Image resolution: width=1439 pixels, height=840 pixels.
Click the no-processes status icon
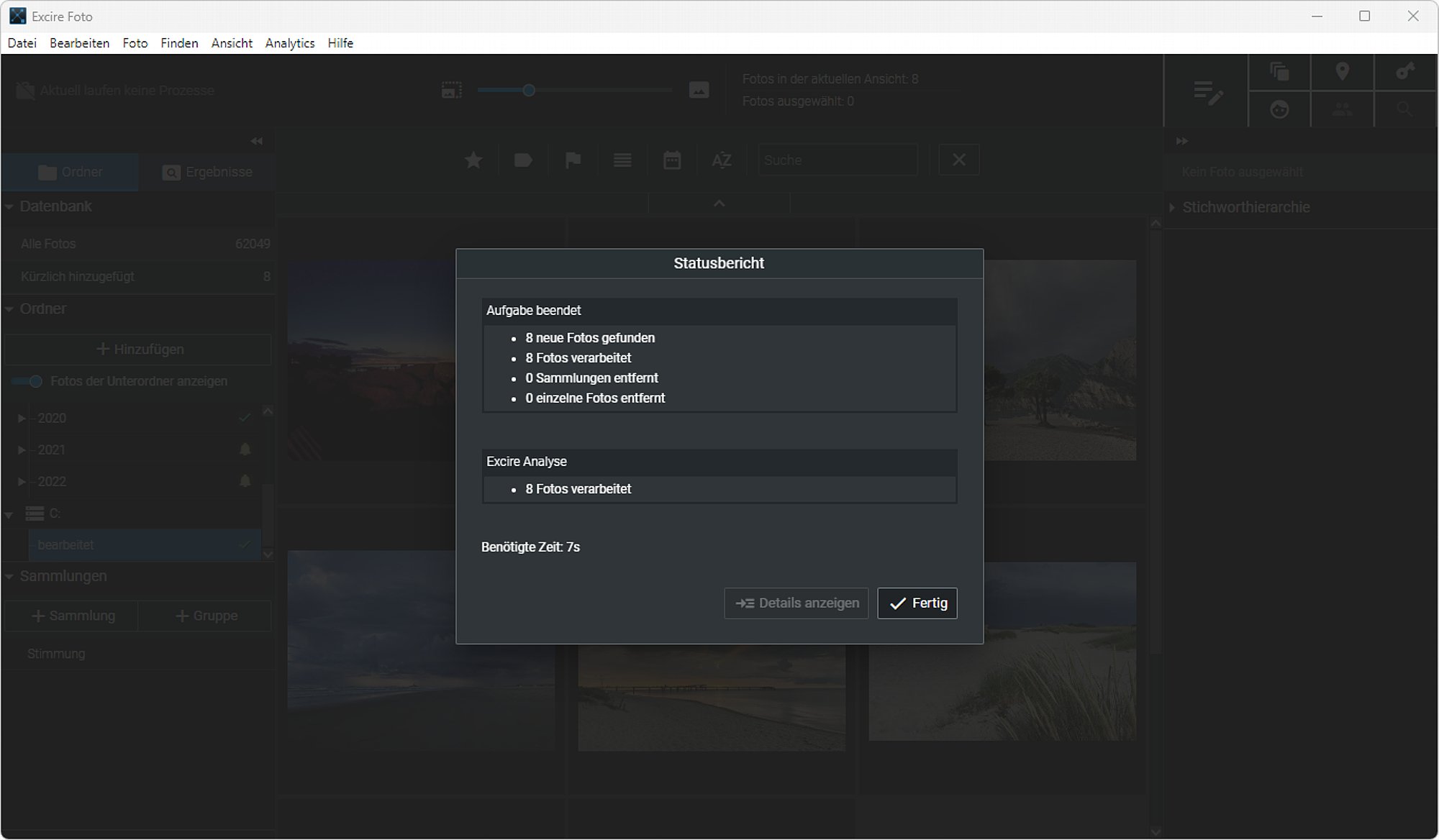25,91
